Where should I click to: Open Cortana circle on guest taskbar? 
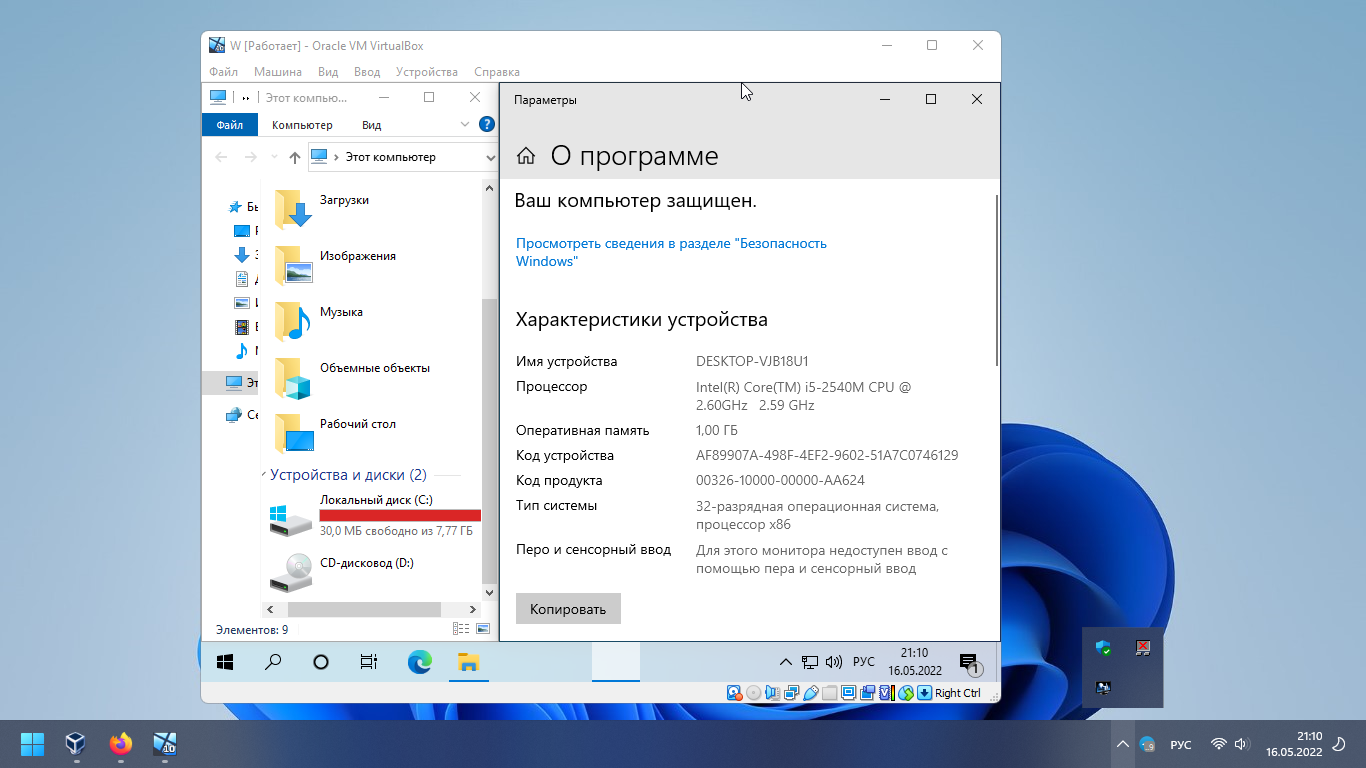[321, 662]
